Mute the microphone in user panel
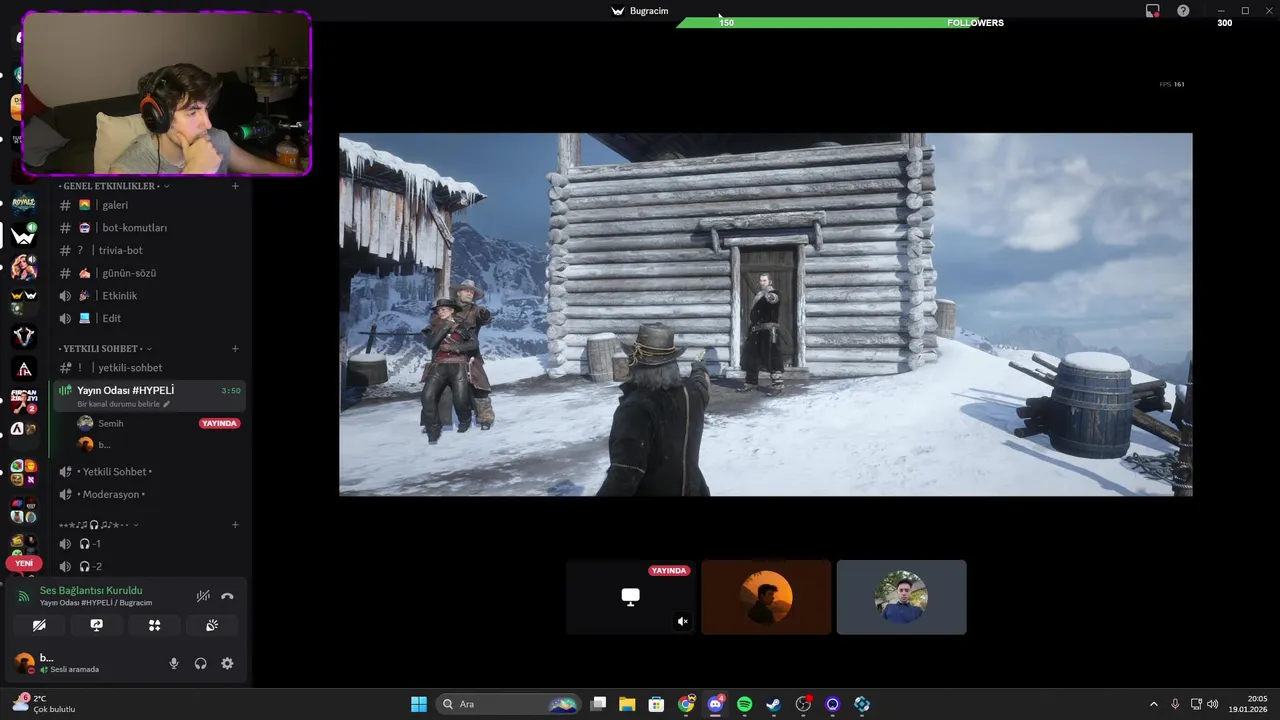The width and height of the screenshot is (1280, 720). [174, 663]
